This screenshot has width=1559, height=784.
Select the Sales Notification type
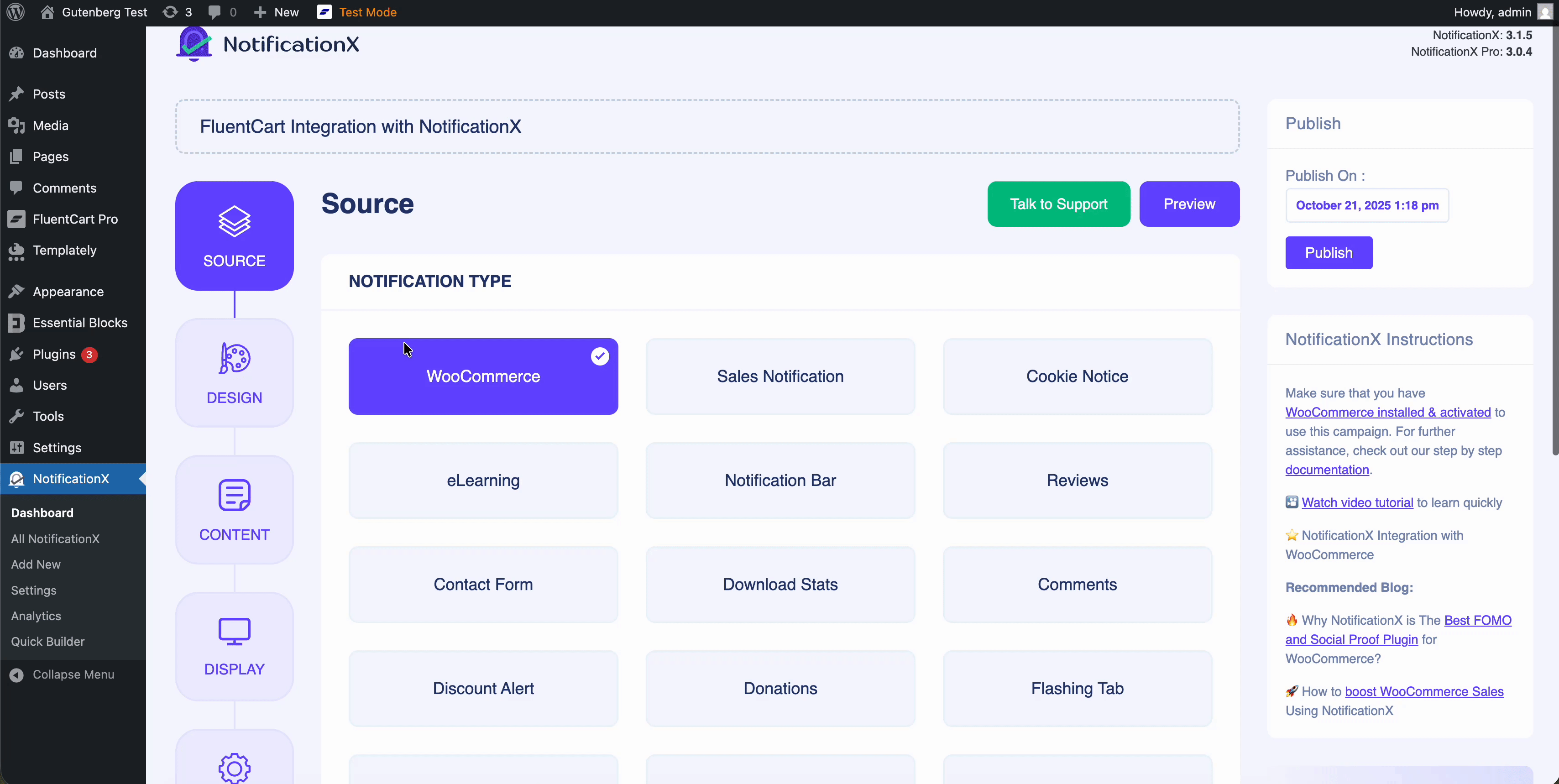tap(779, 376)
